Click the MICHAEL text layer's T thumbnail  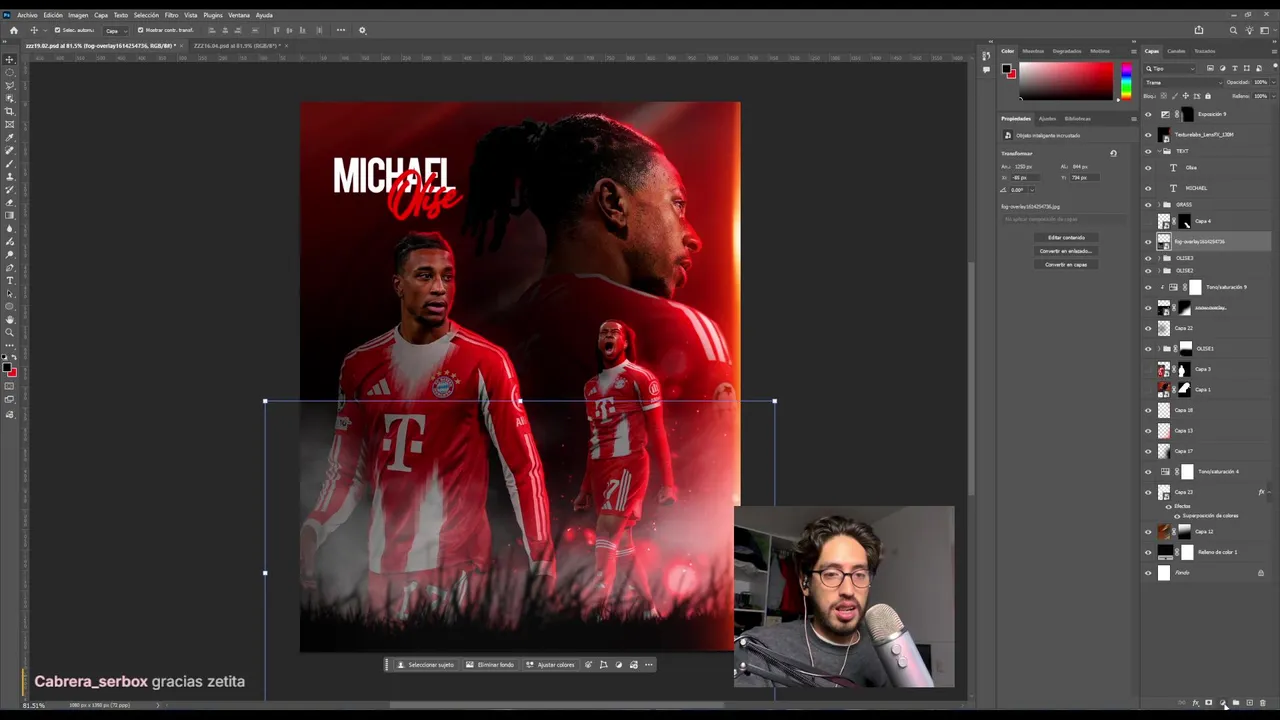(x=1173, y=188)
